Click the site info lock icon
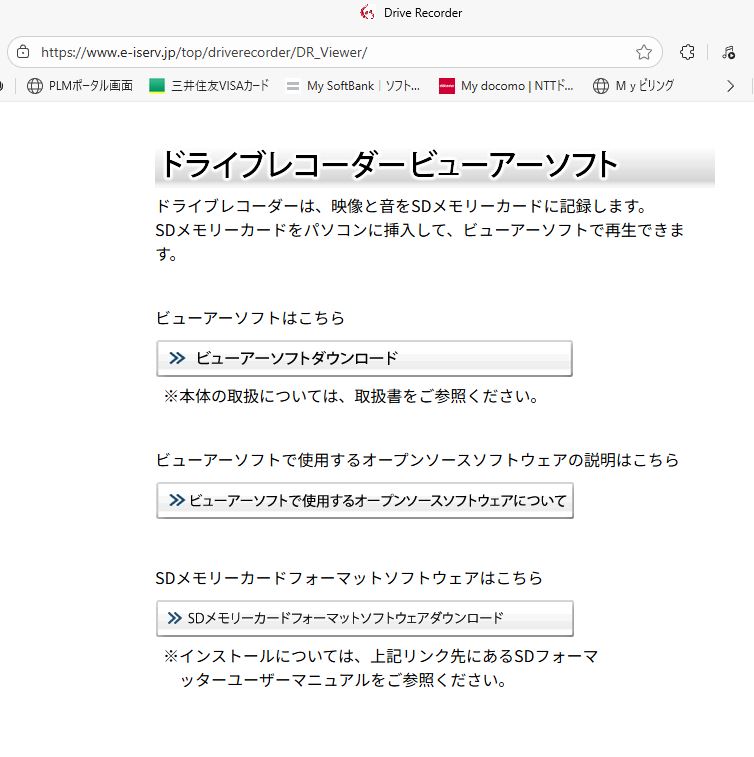Screen dimensions: 754x757 tap(24, 52)
